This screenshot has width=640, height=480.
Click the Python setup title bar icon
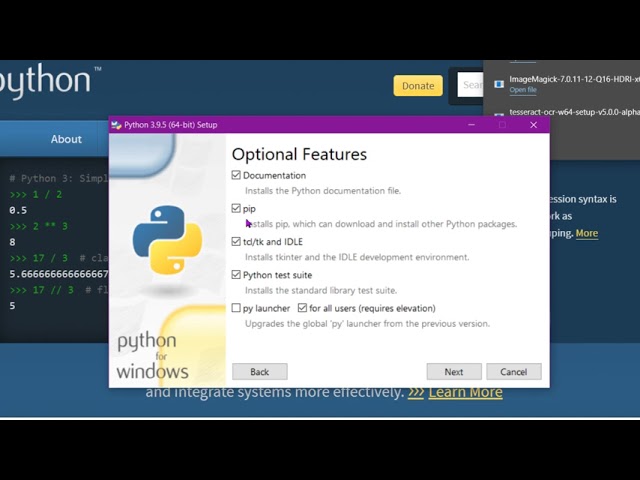coord(116,125)
